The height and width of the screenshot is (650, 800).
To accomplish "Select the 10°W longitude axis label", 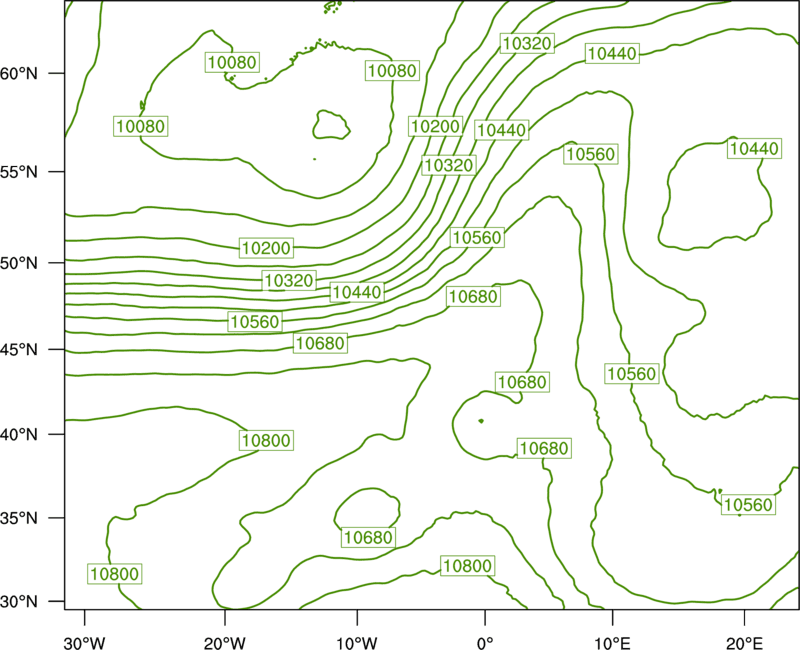I will click(x=357, y=643).
